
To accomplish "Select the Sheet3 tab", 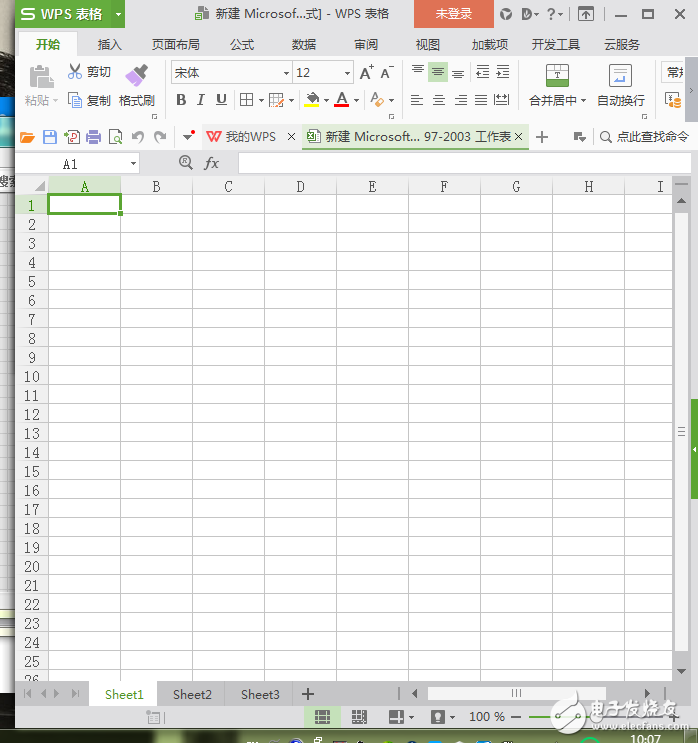I will tap(260, 695).
